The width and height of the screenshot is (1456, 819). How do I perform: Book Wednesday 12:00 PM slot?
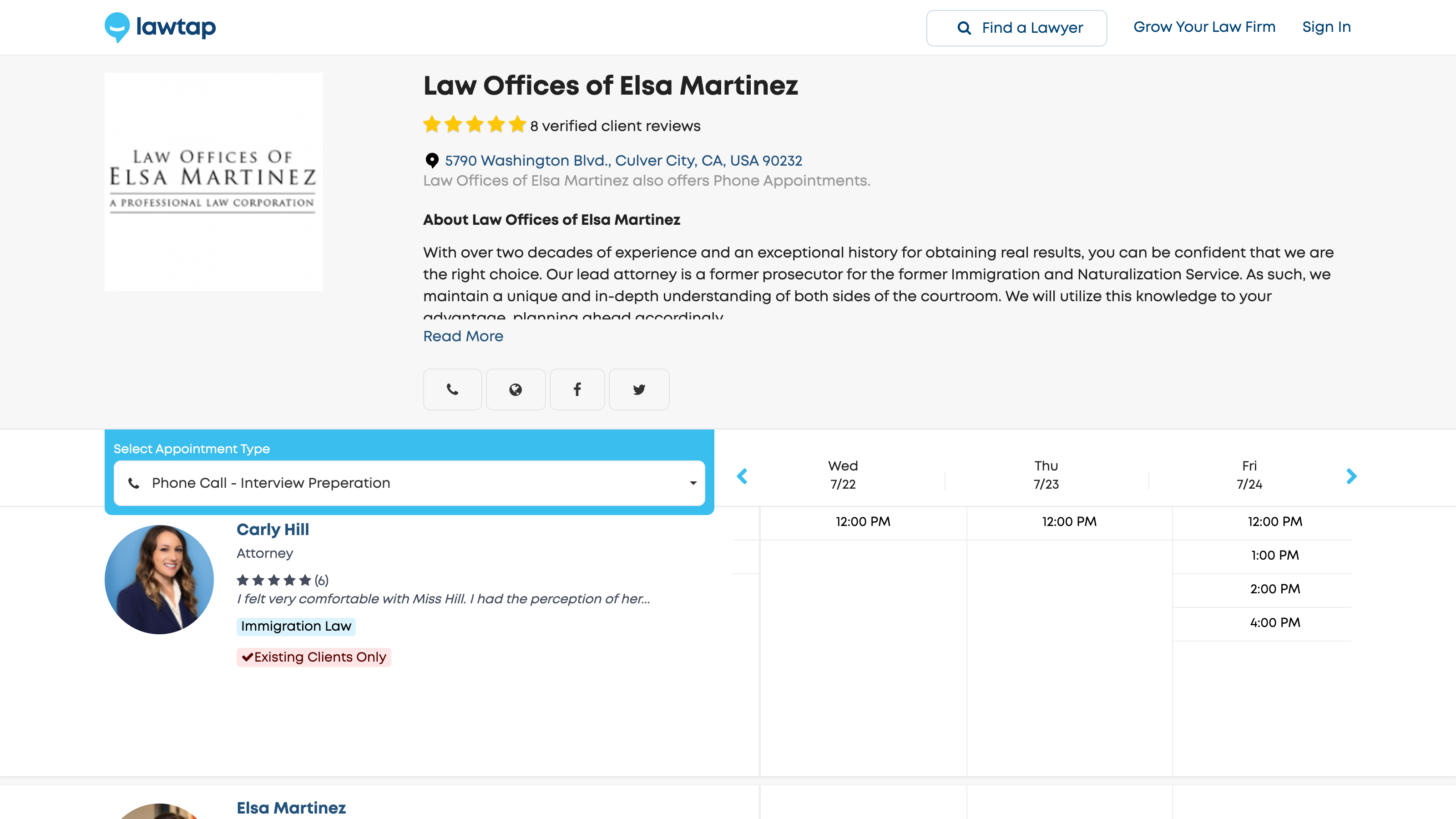click(x=863, y=522)
